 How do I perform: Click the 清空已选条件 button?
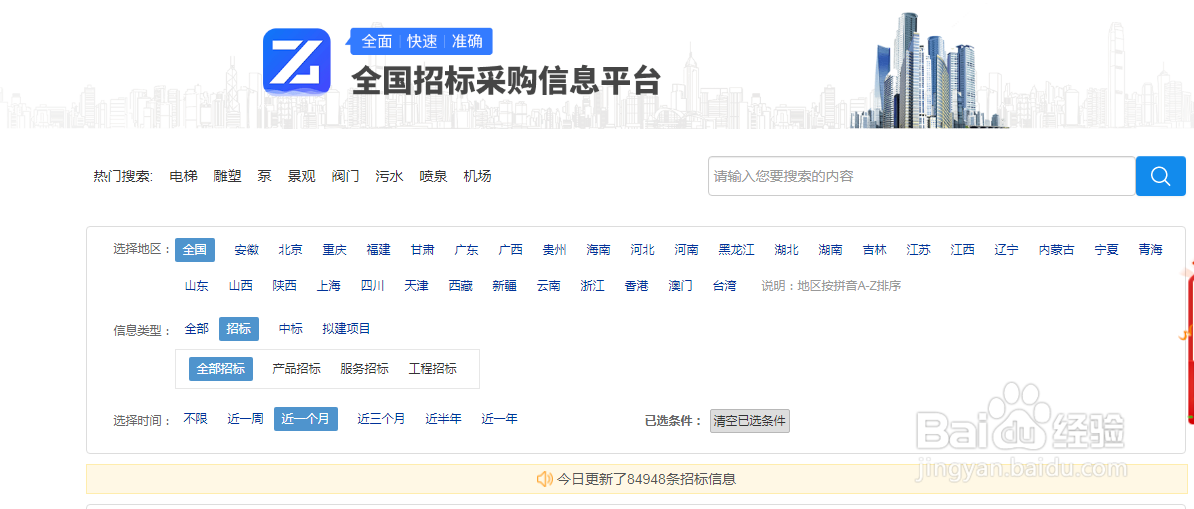(750, 421)
